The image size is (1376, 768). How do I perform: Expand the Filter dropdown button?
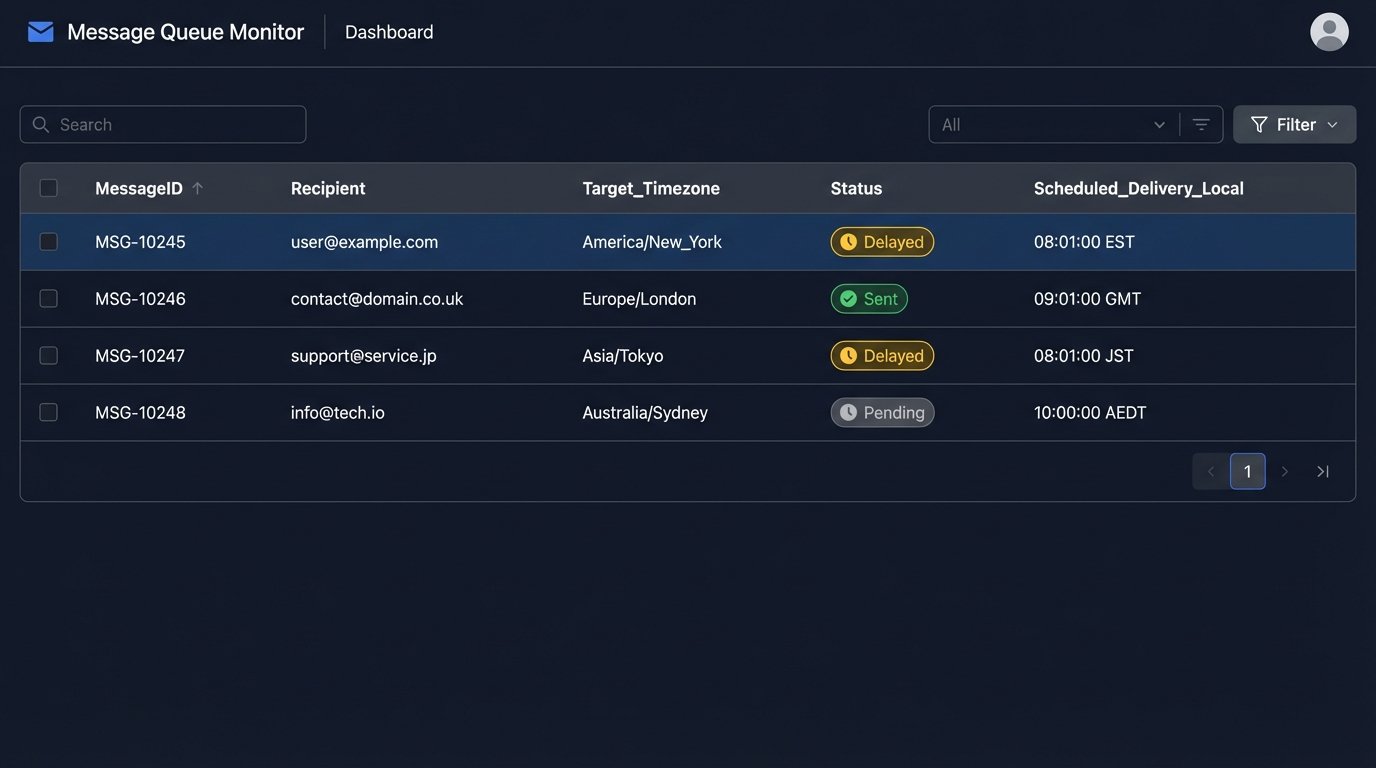coord(1294,125)
